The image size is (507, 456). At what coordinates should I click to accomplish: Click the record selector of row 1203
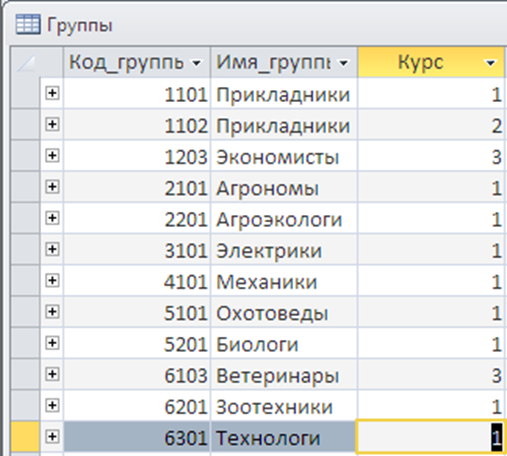tap(25, 156)
